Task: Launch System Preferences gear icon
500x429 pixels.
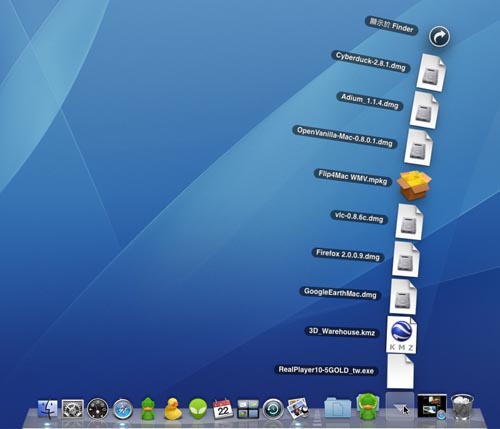Action: tap(73, 408)
